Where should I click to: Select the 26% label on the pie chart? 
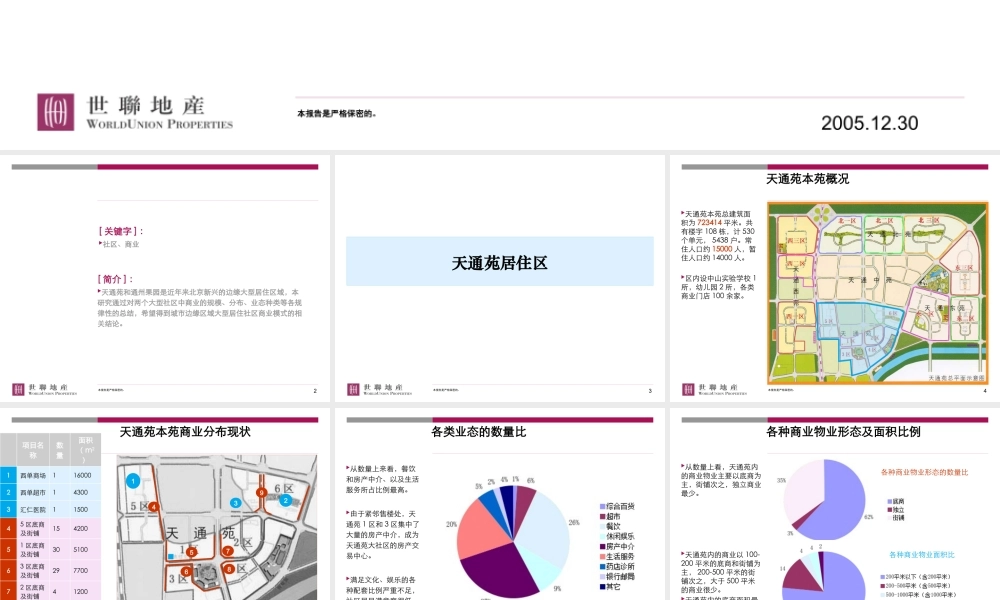[x=574, y=522]
